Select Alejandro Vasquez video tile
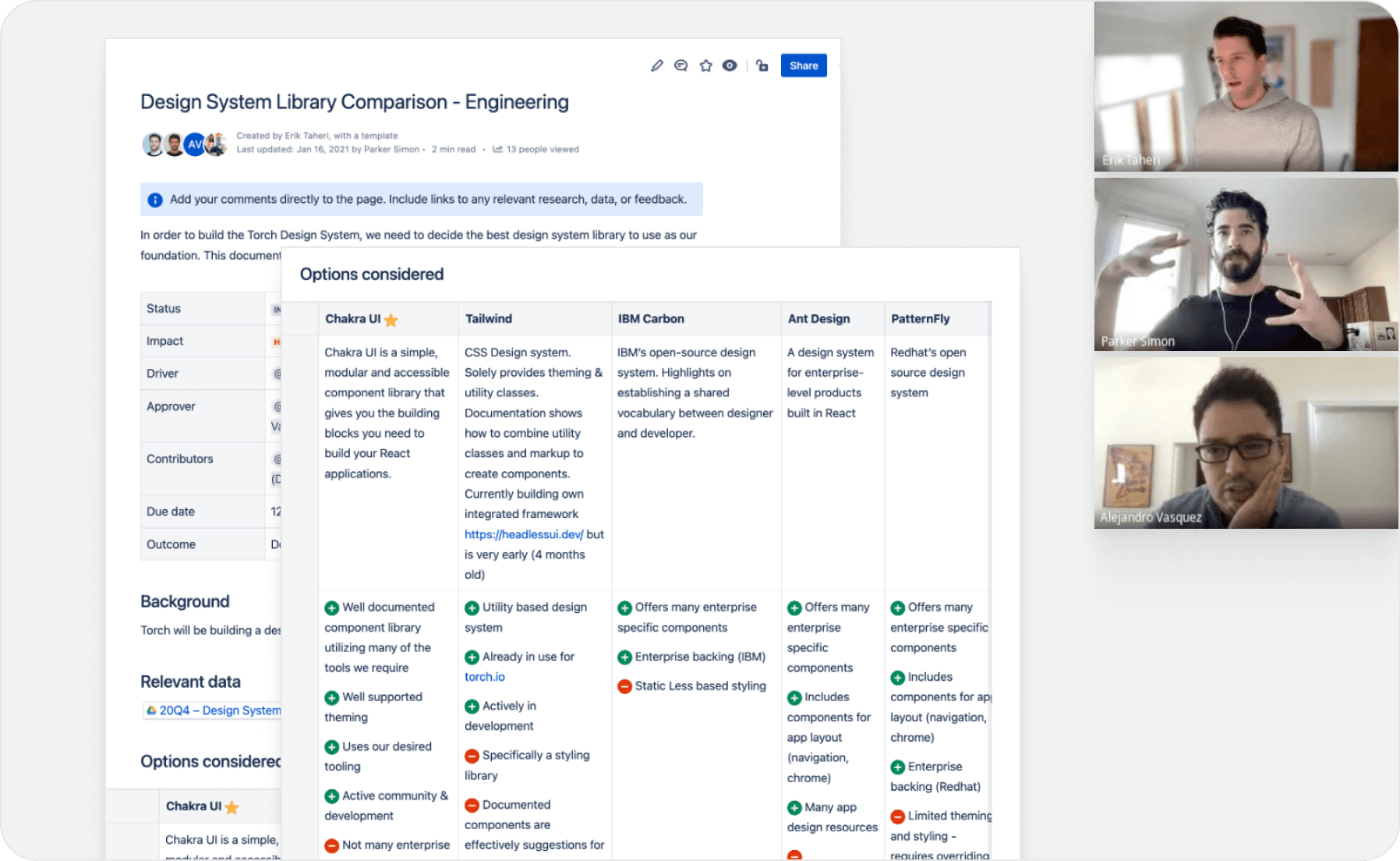 click(1246, 443)
